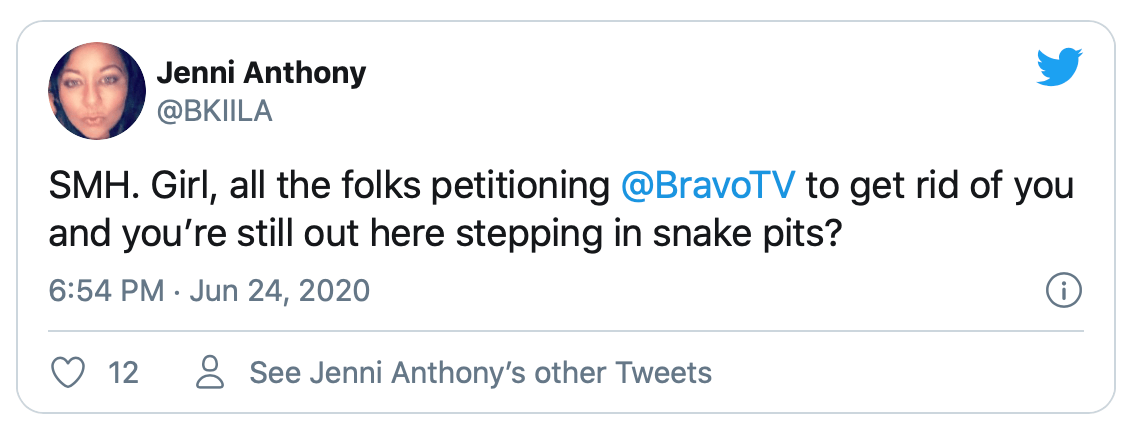Follow the @BravoTV mention link
Image resolution: width=1132 pixels, height=432 pixels.
(x=709, y=186)
